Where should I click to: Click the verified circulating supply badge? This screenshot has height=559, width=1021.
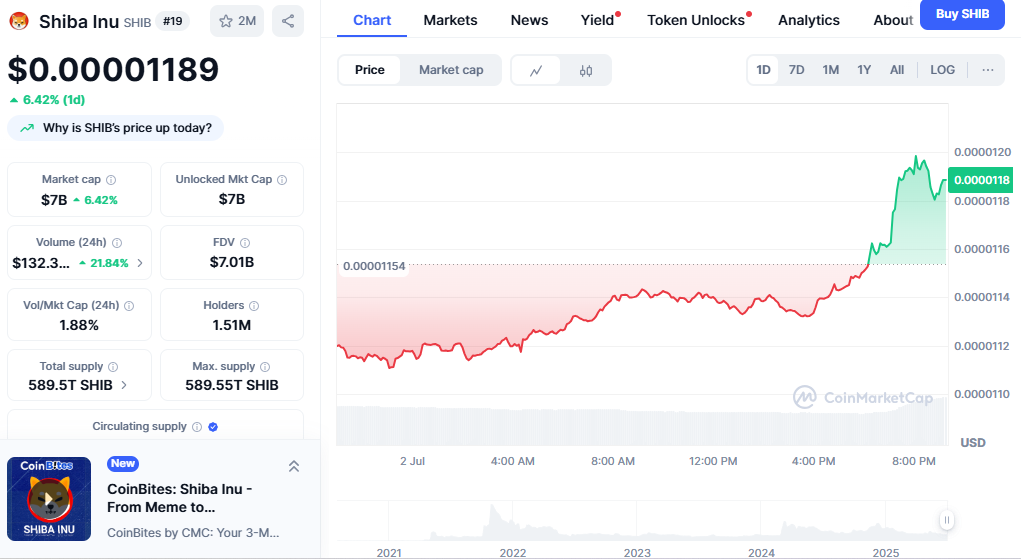pos(213,427)
